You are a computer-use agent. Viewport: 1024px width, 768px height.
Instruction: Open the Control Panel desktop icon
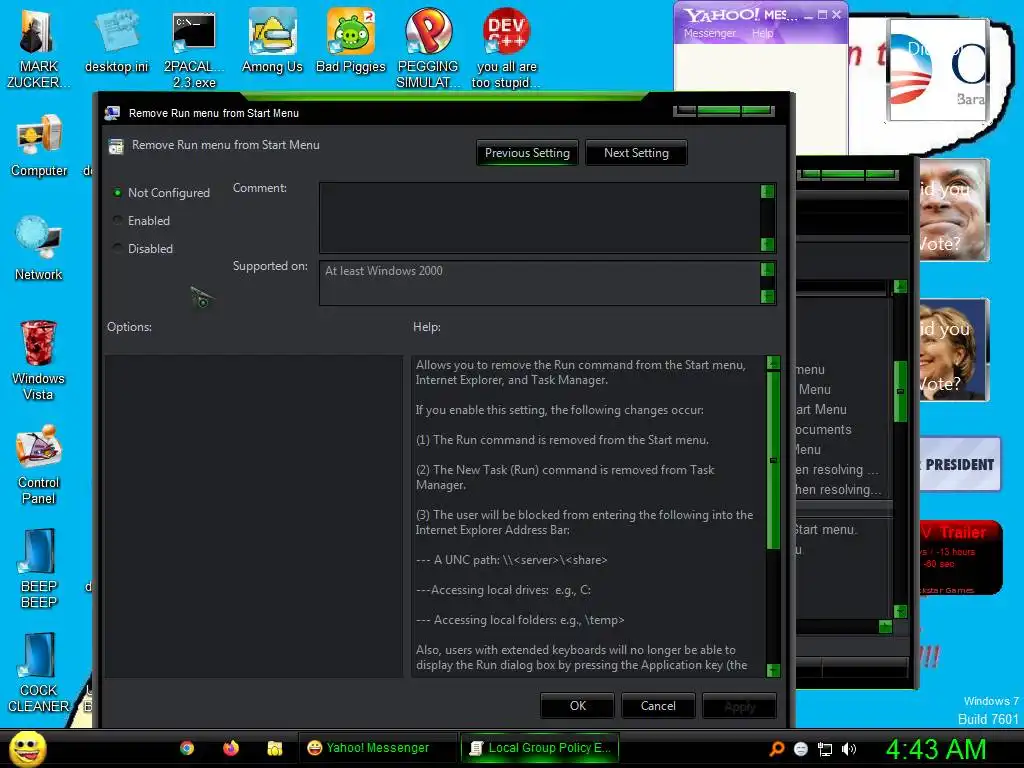pyautogui.click(x=39, y=465)
